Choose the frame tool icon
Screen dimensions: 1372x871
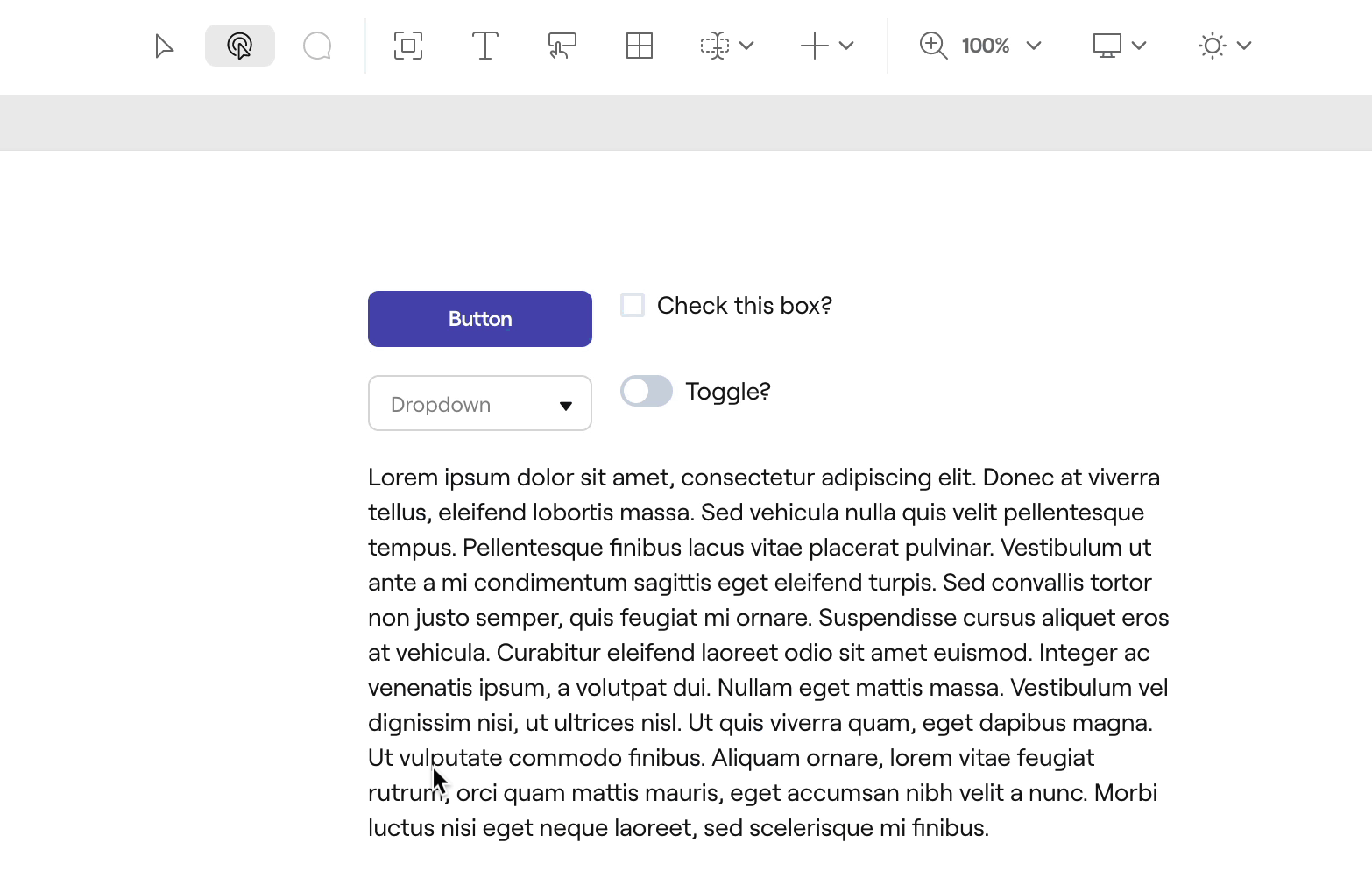click(408, 46)
